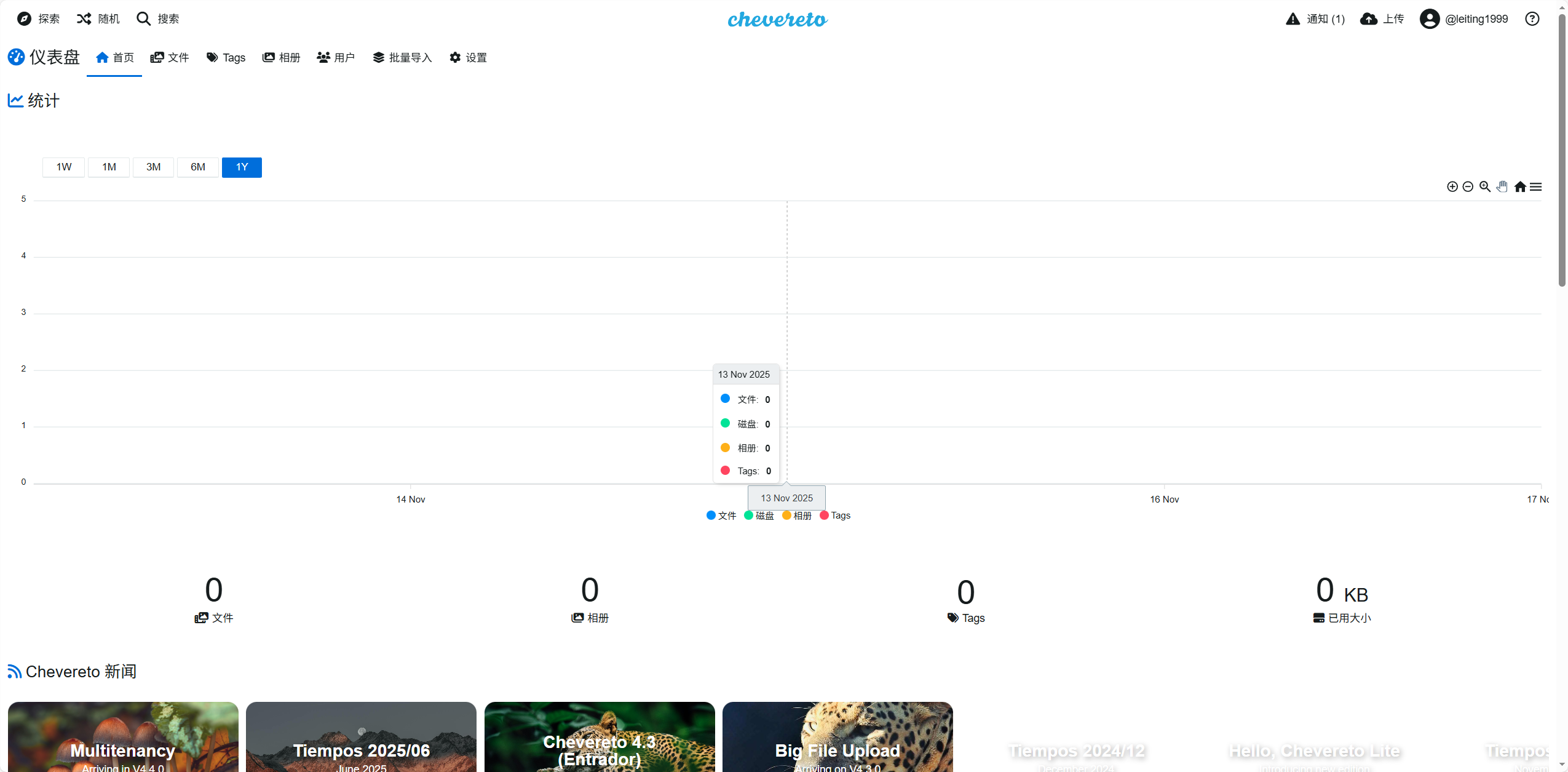Click the chart zoom out icon

point(1468,187)
